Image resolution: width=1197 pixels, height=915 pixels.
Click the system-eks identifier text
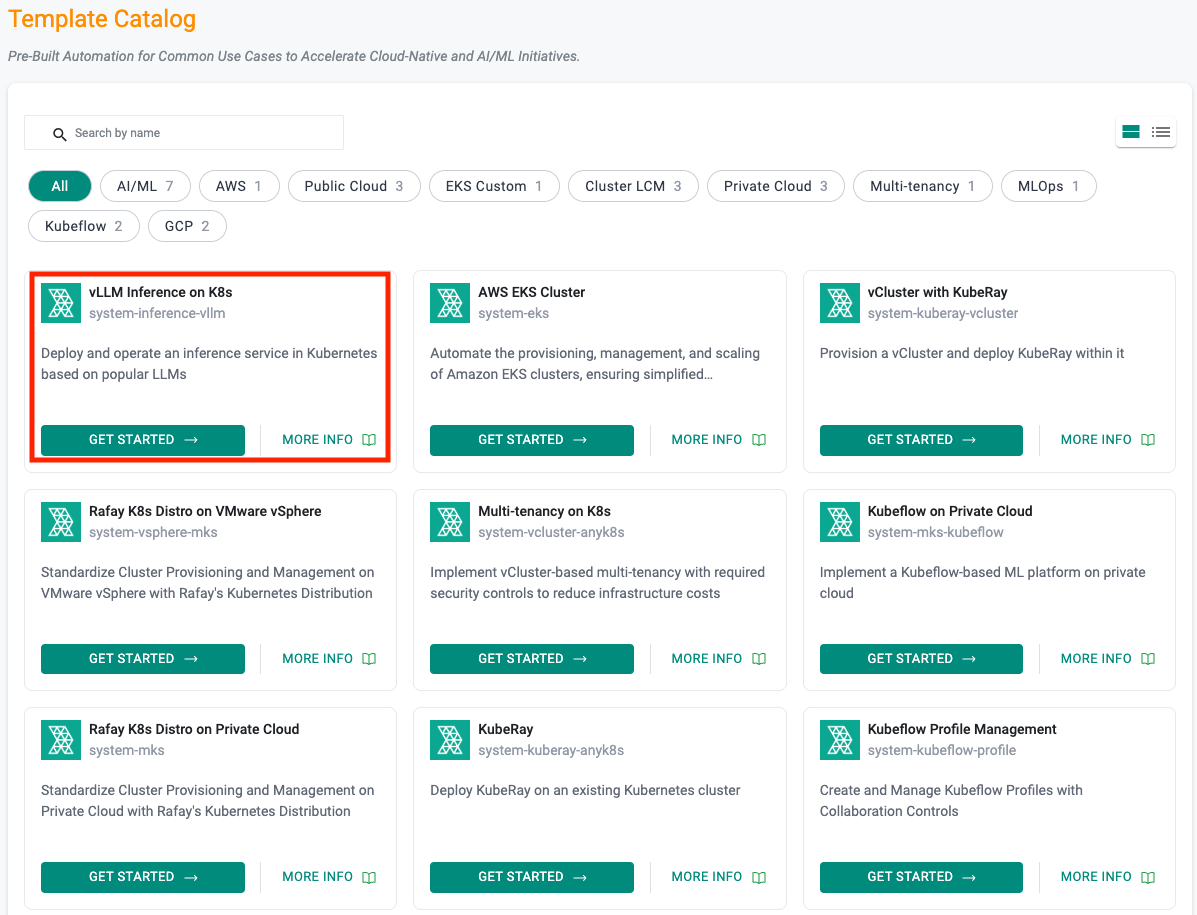point(513,314)
